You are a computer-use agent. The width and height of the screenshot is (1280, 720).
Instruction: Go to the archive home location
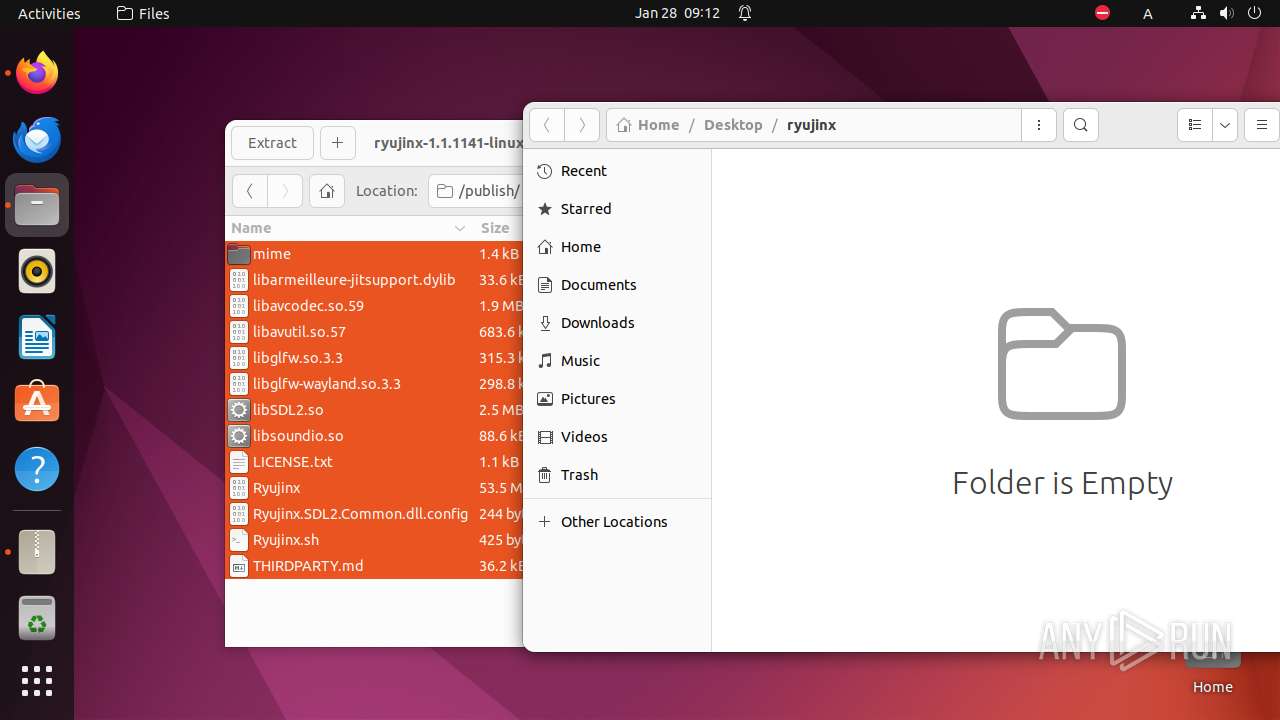[x=327, y=191]
